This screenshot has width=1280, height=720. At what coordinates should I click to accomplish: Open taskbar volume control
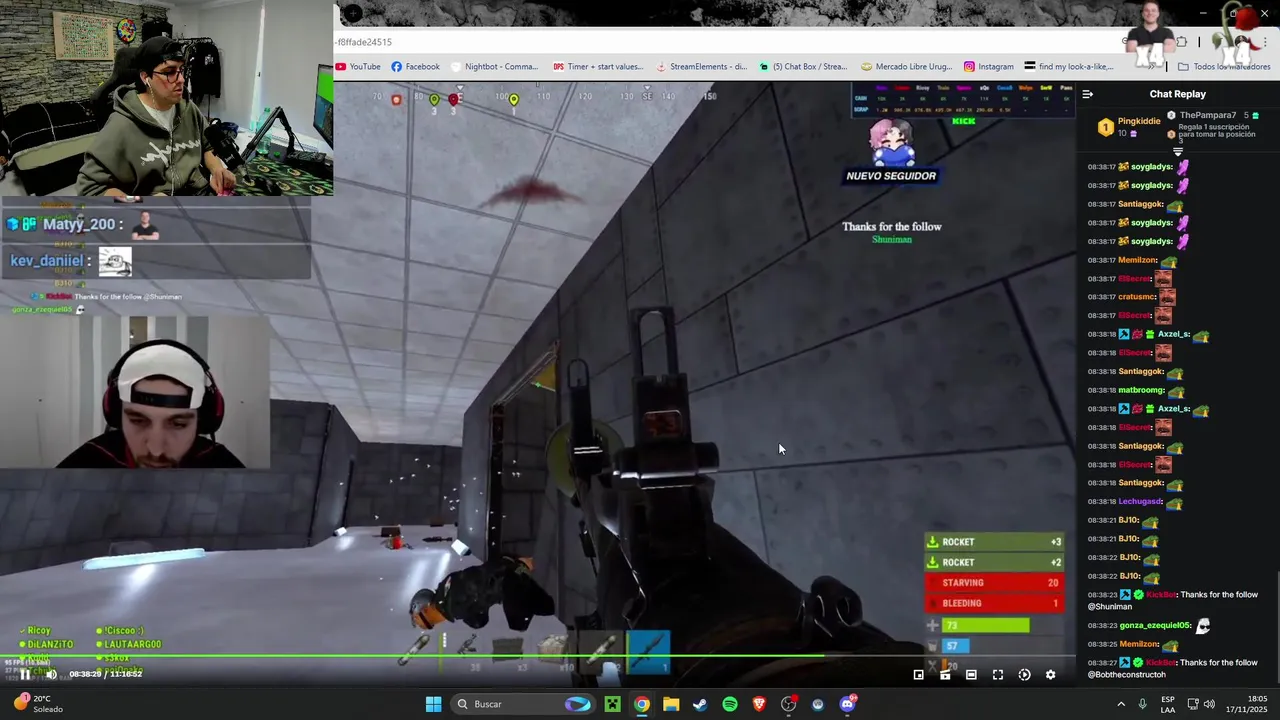click(1209, 704)
